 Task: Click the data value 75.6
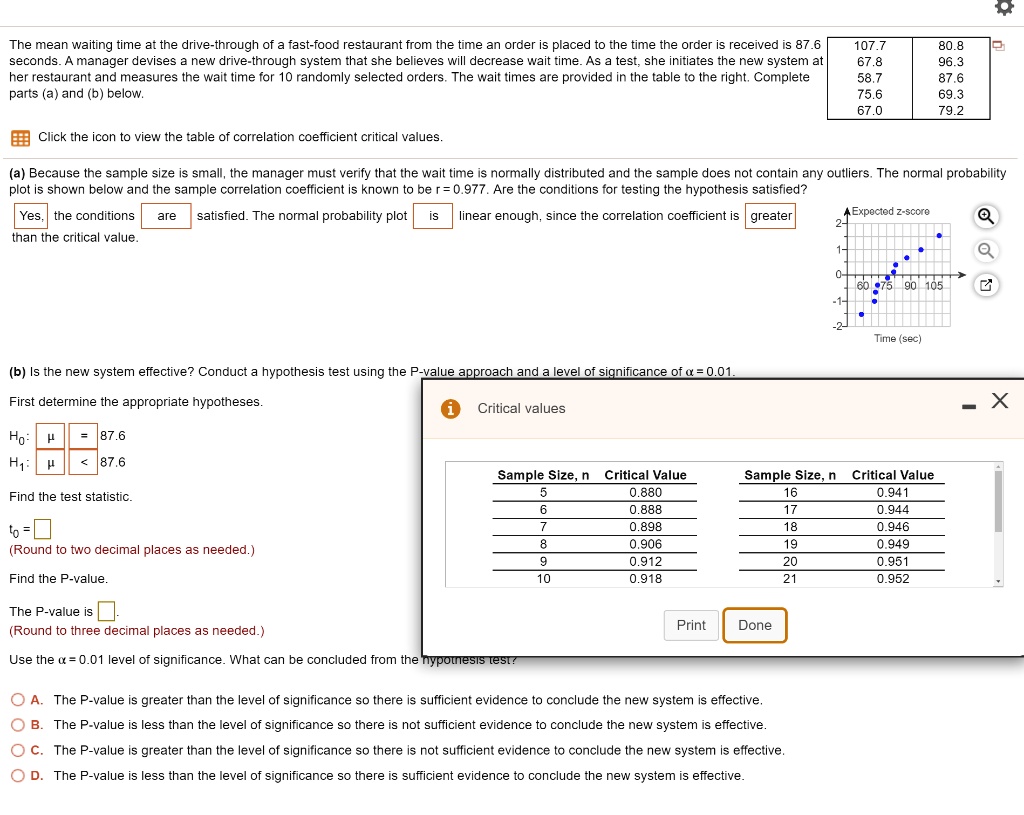click(x=870, y=95)
